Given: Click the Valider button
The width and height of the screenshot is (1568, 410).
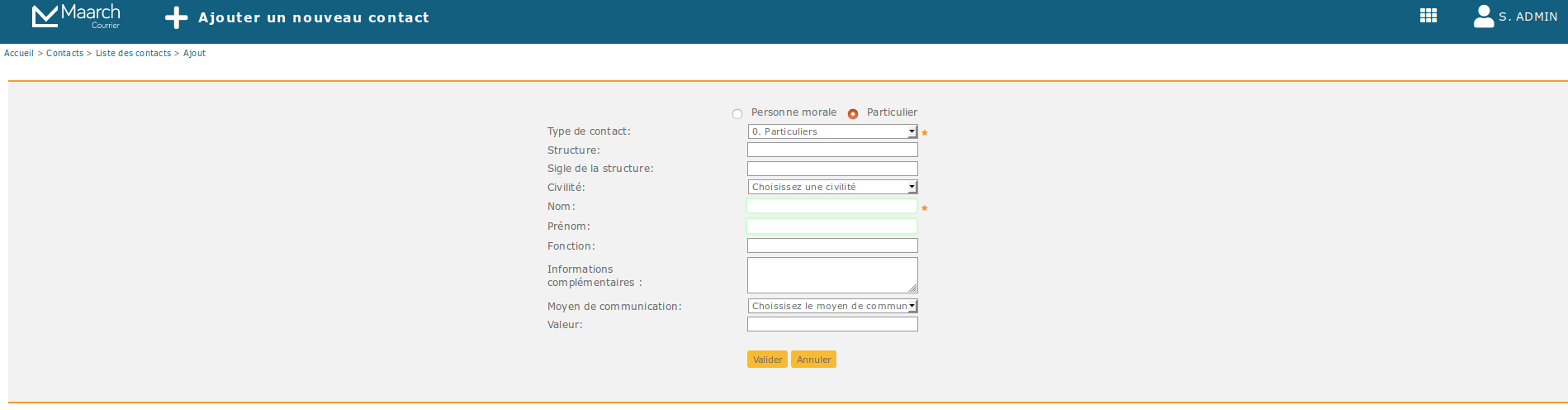Looking at the screenshot, I should [767, 360].
